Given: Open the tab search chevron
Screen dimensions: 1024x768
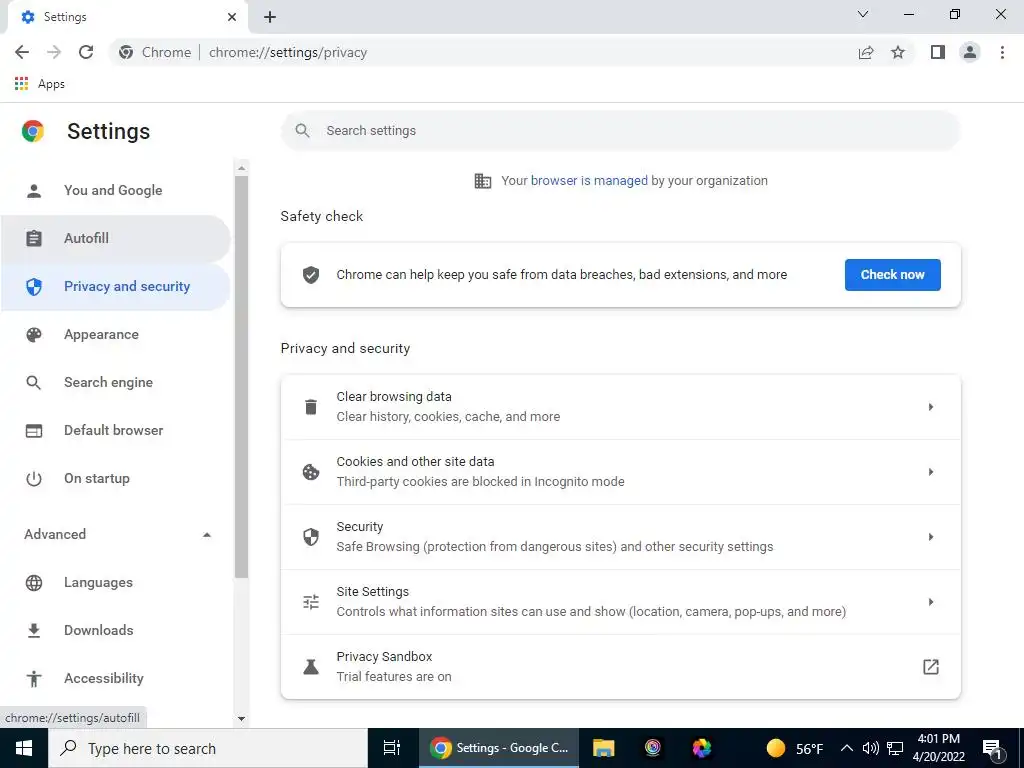Looking at the screenshot, I should [x=863, y=14].
